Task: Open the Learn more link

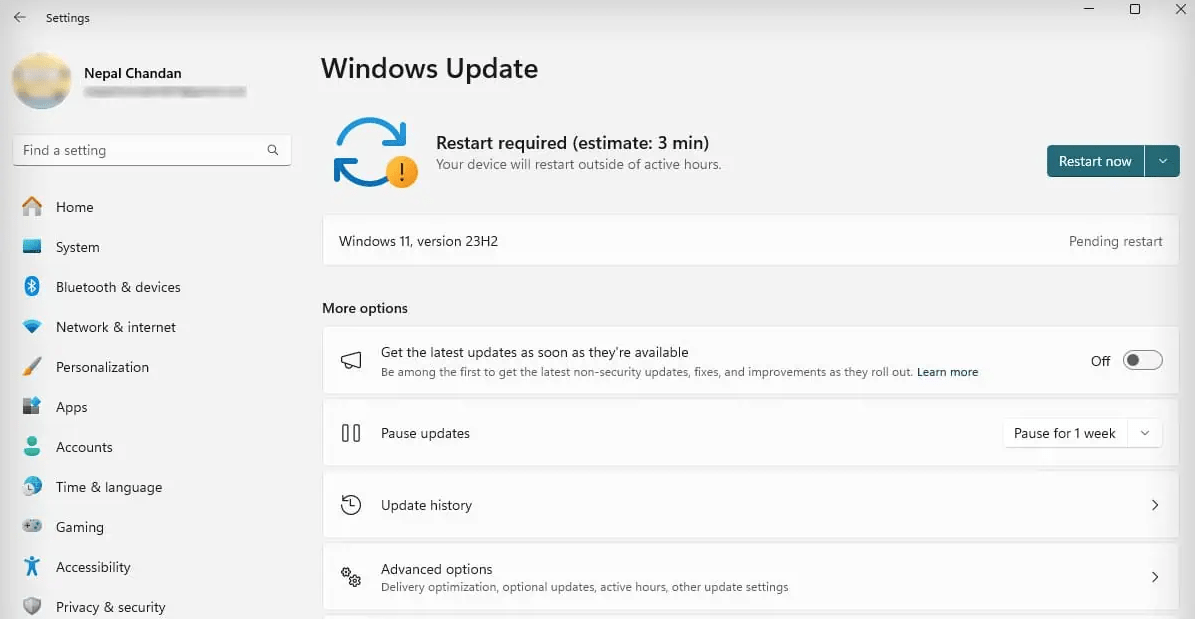Action: pyautogui.click(x=947, y=371)
